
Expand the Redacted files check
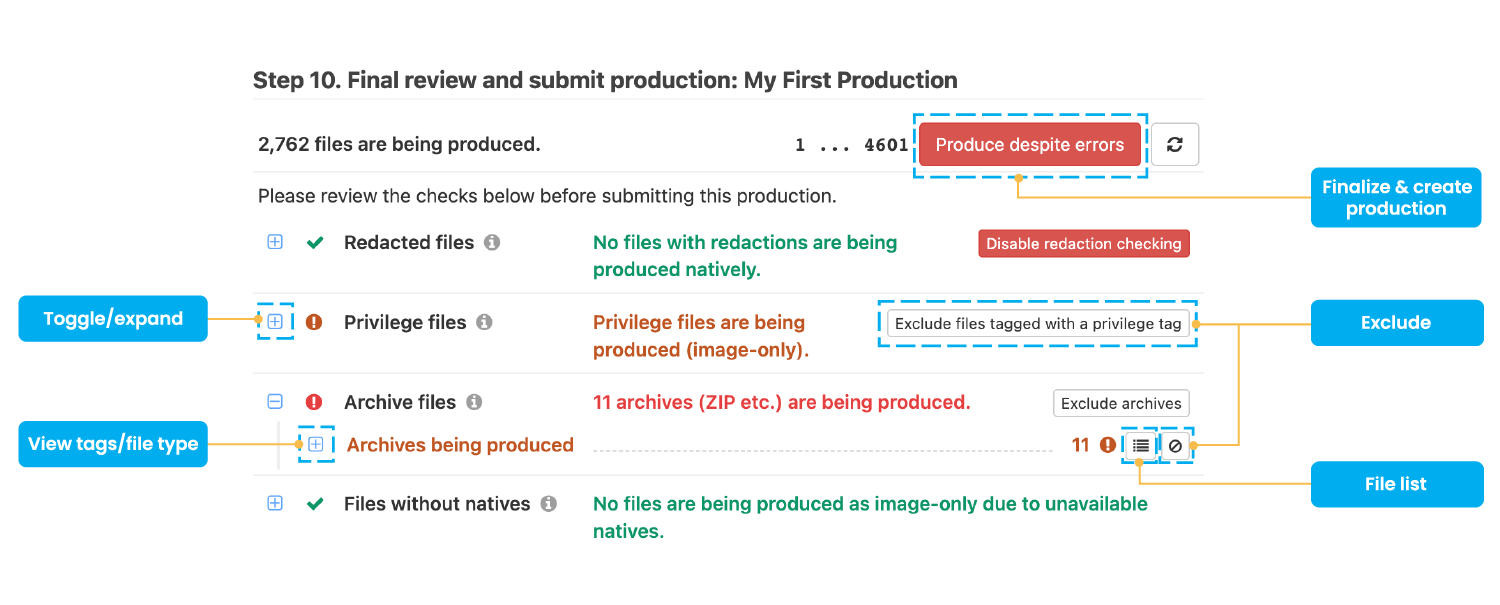click(x=275, y=242)
